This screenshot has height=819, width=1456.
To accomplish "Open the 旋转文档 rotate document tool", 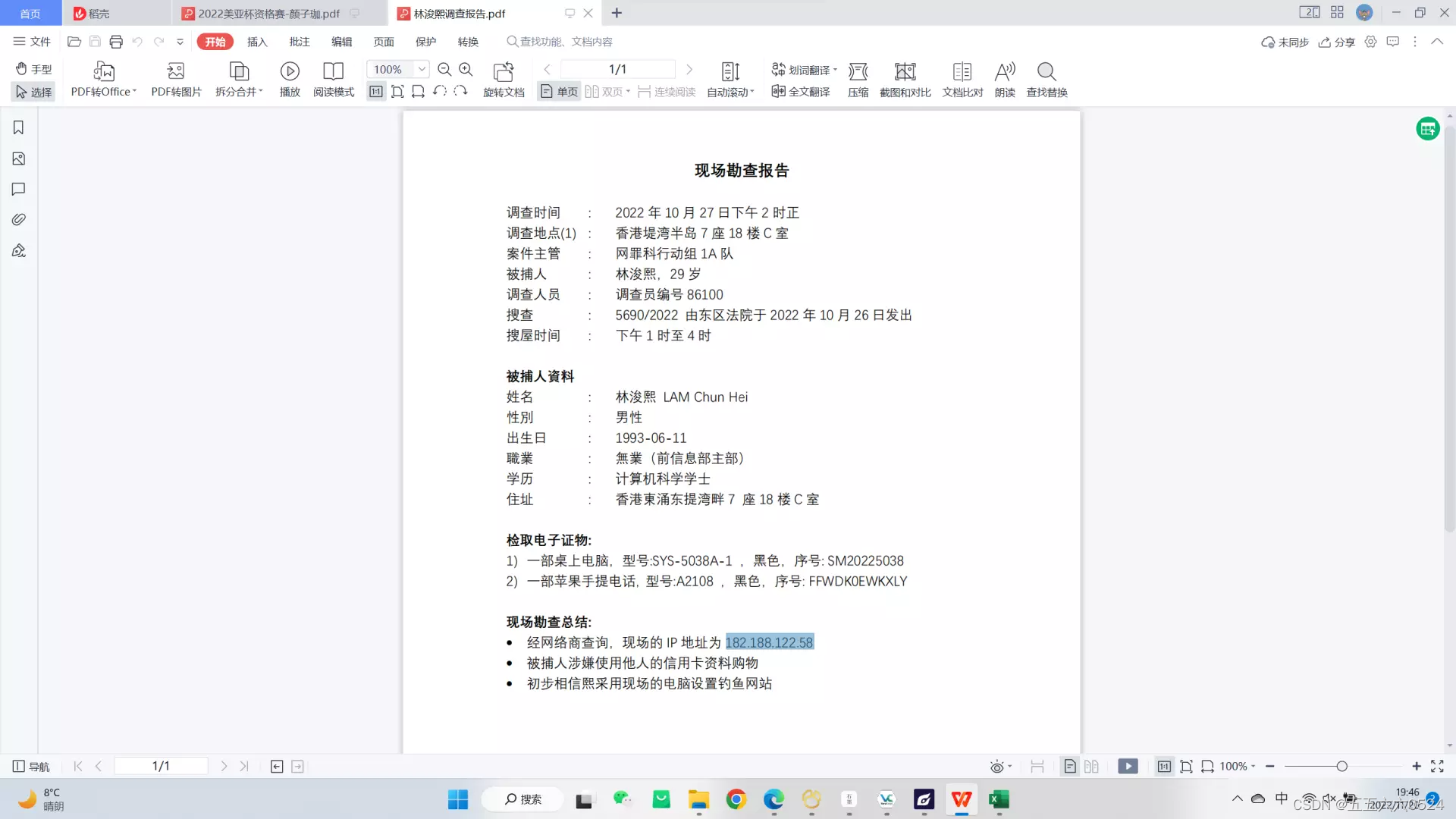I will tap(504, 72).
